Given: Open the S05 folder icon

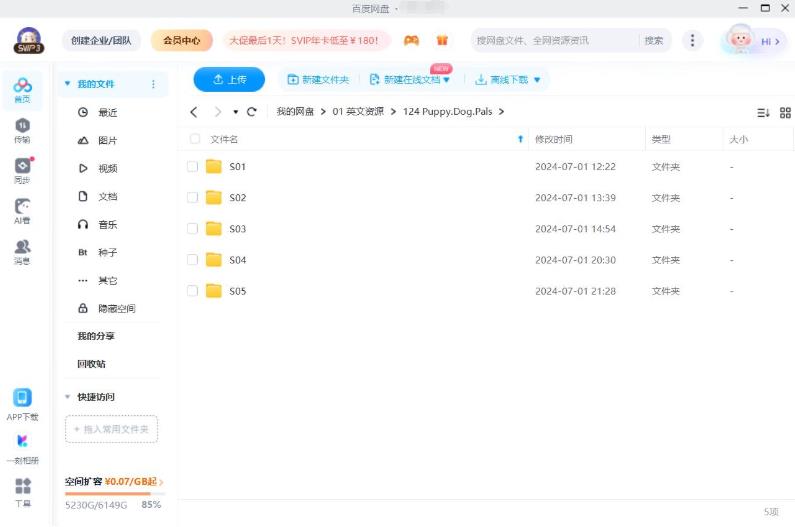Looking at the screenshot, I should coord(213,291).
